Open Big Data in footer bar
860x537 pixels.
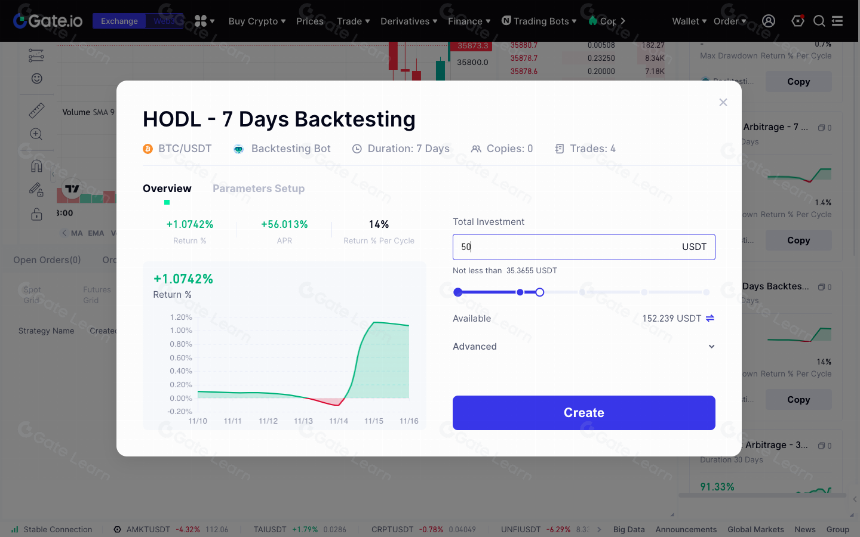pyautogui.click(x=629, y=529)
